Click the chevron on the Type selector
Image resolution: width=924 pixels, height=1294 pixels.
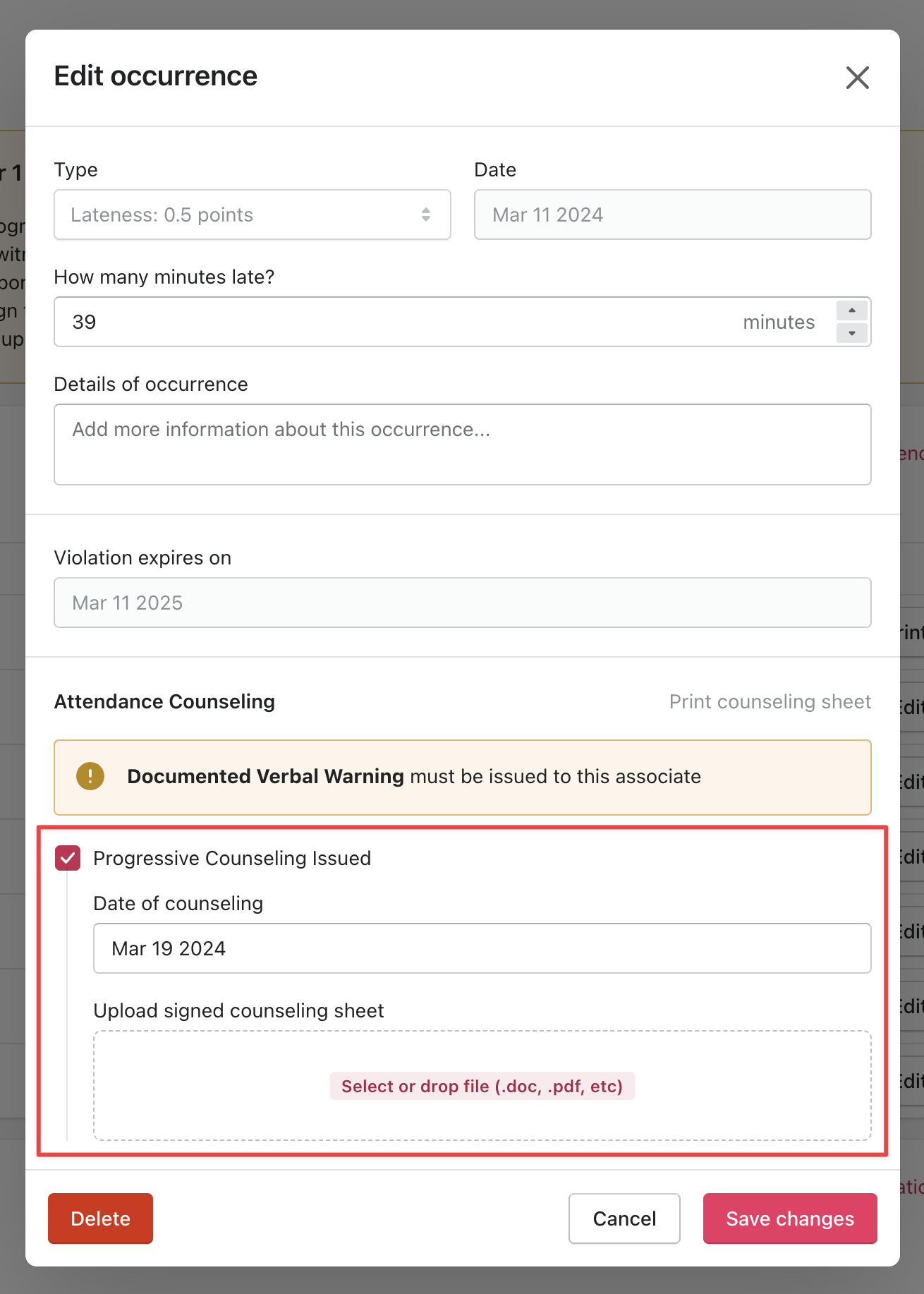pos(426,214)
